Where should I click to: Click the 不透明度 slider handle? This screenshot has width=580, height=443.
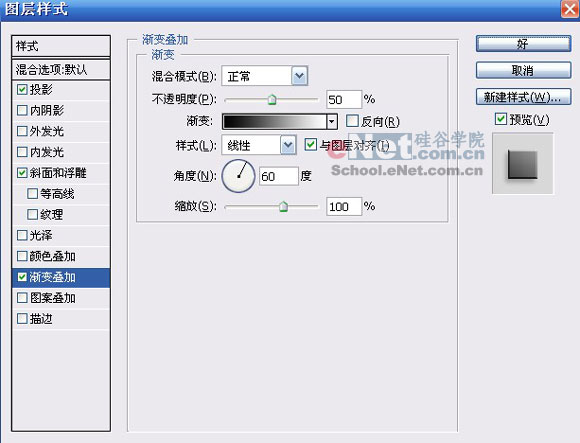pyautogui.click(x=272, y=99)
